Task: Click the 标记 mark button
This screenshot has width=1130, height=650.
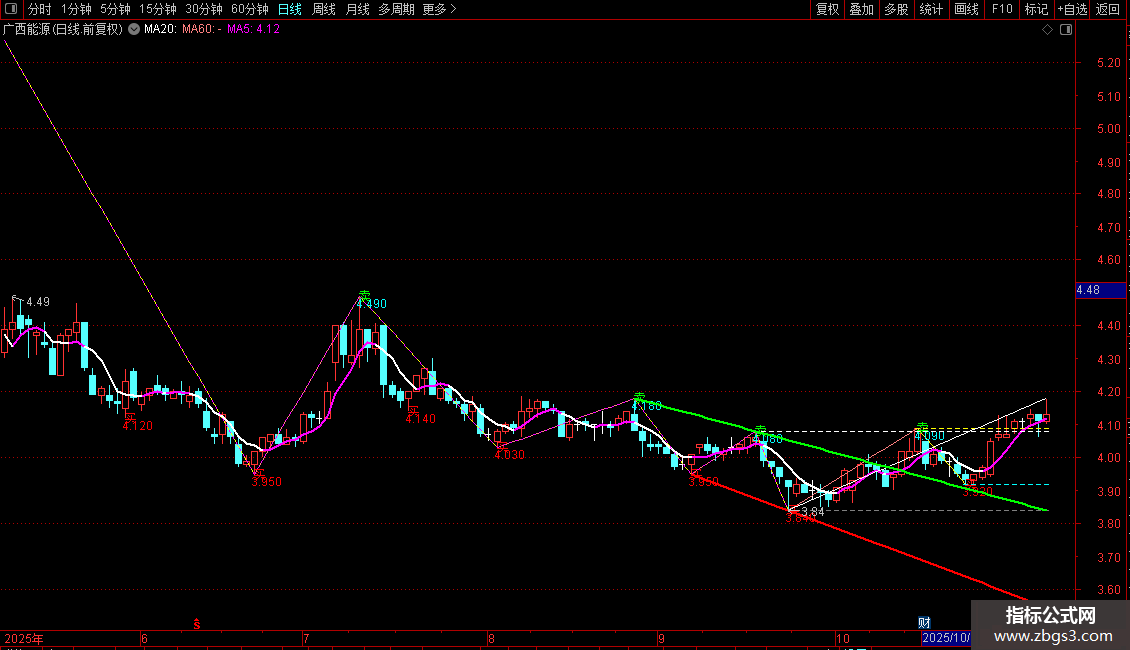Action: coord(1036,9)
